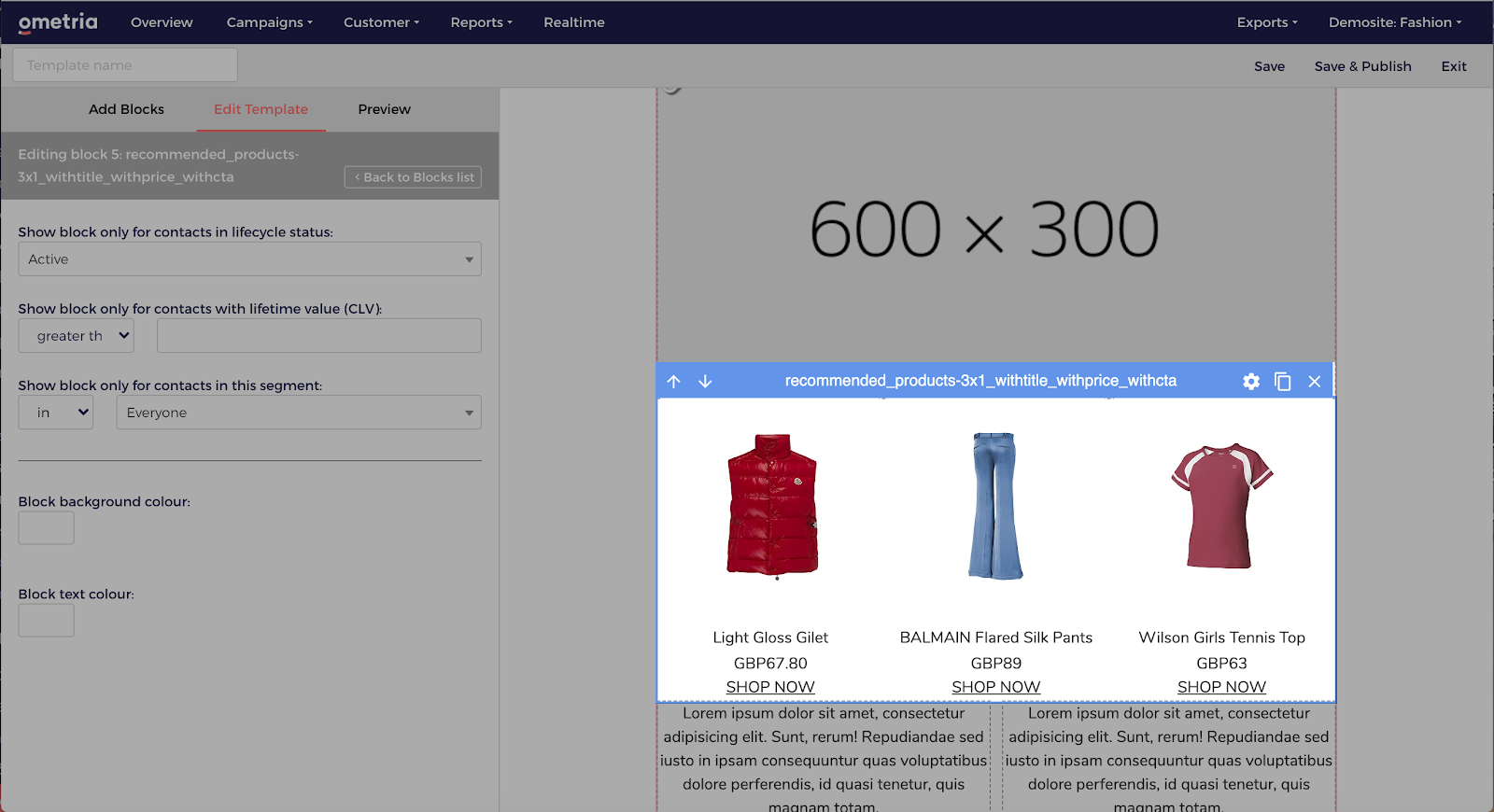This screenshot has height=812, width=1494.
Task: Open Realtime in top navigation
Action: pyautogui.click(x=574, y=22)
